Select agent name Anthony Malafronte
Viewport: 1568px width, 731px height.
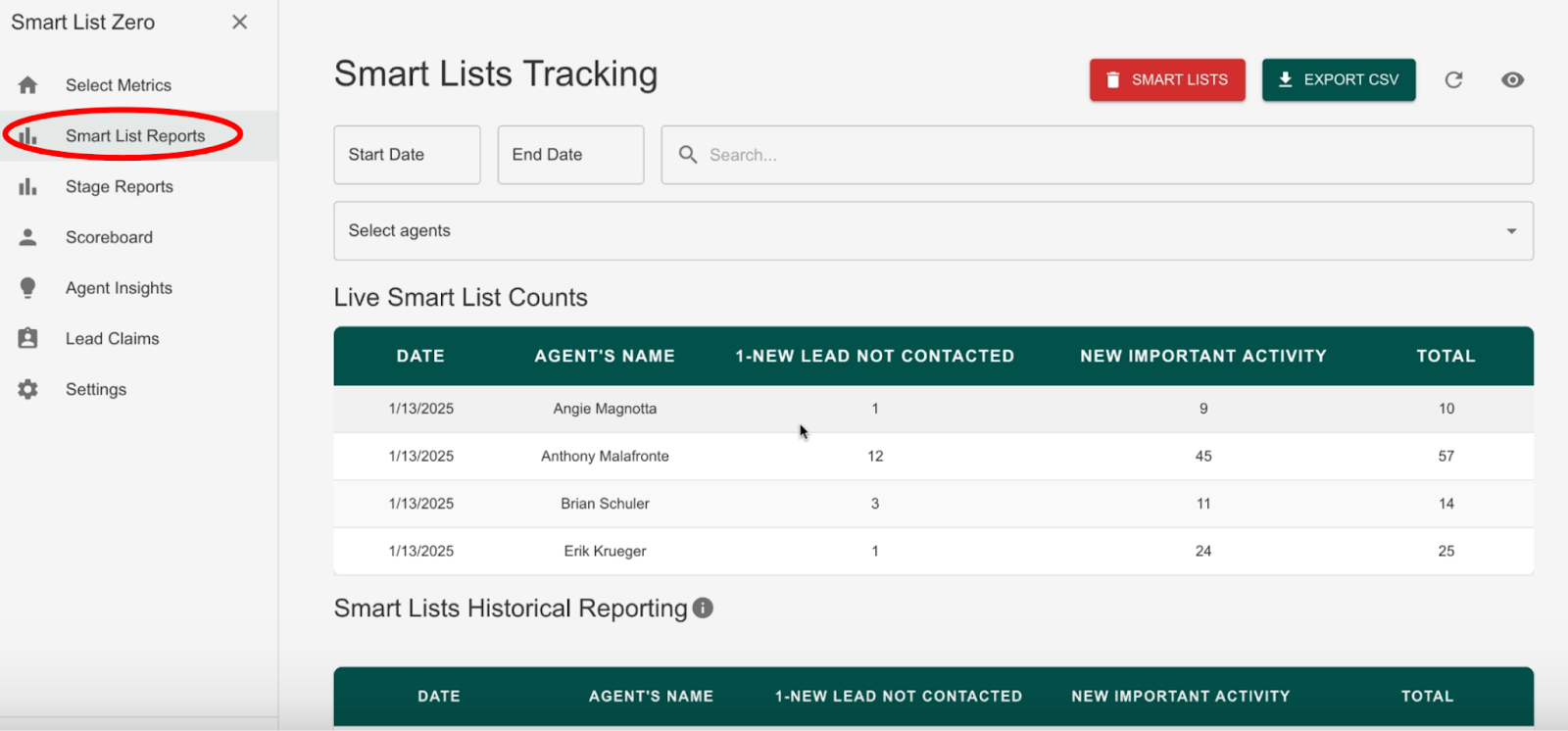(x=605, y=456)
